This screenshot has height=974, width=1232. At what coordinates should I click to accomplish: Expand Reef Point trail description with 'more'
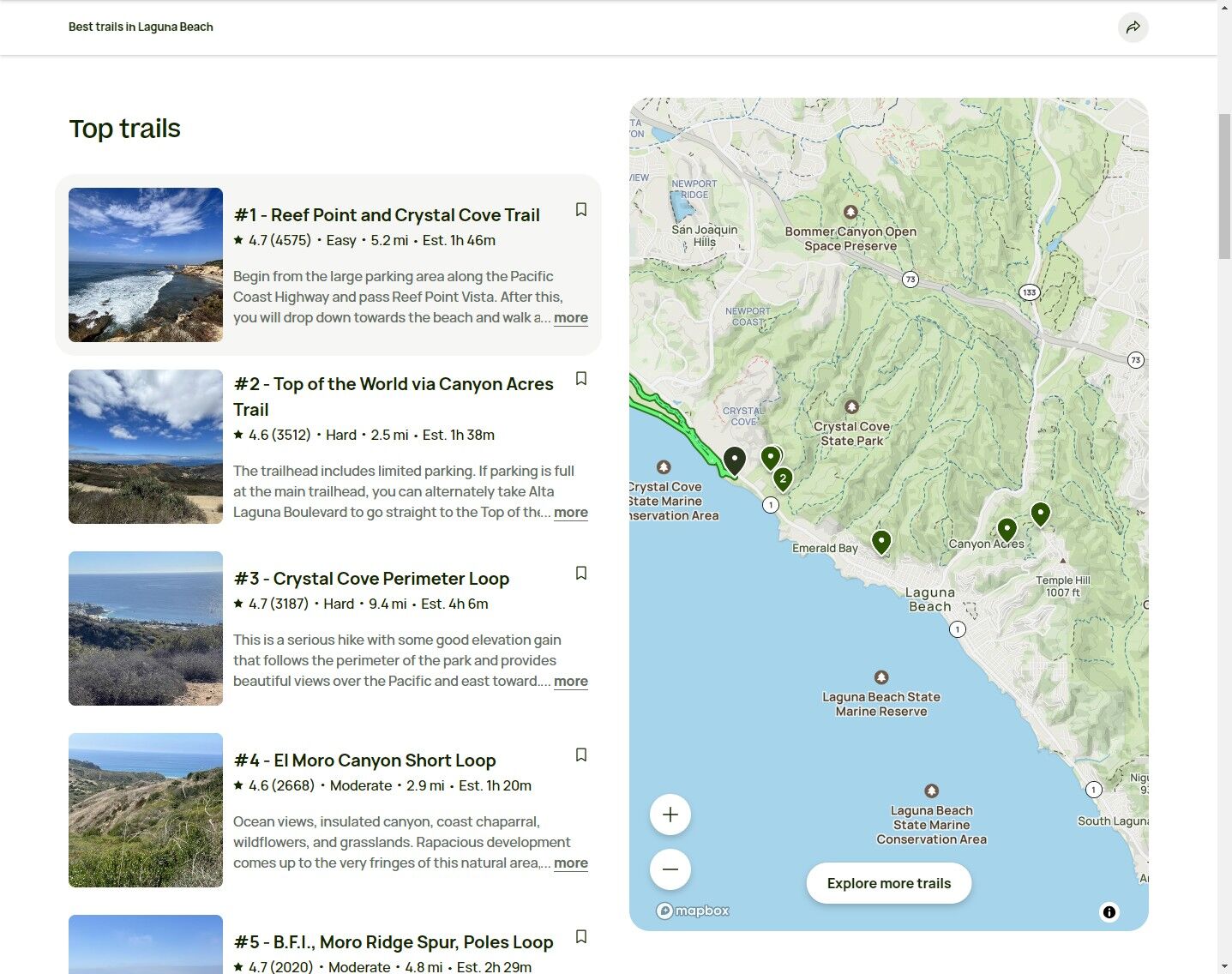tap(571, 318)
